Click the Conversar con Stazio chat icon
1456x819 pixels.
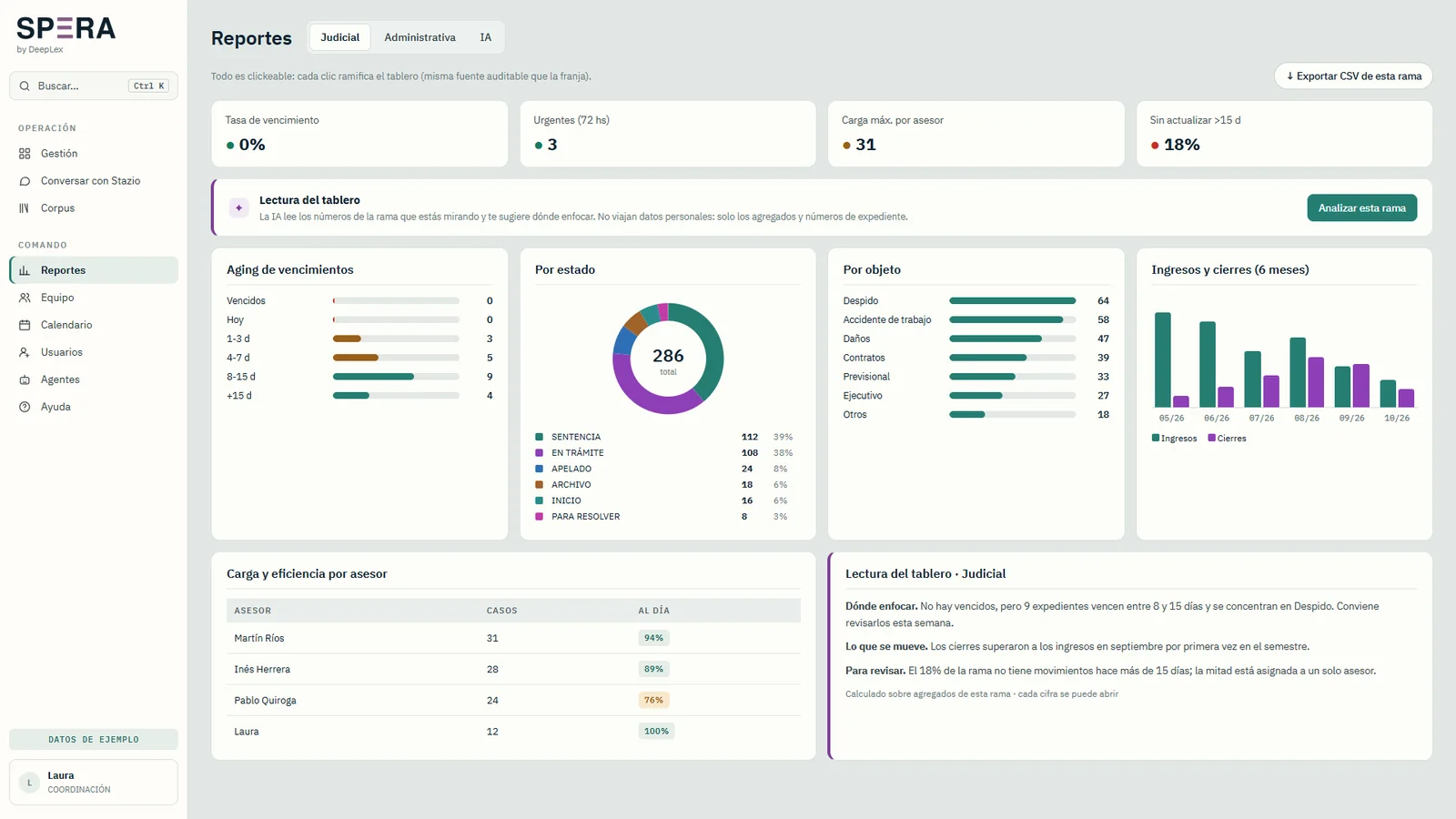click(25, 181)
